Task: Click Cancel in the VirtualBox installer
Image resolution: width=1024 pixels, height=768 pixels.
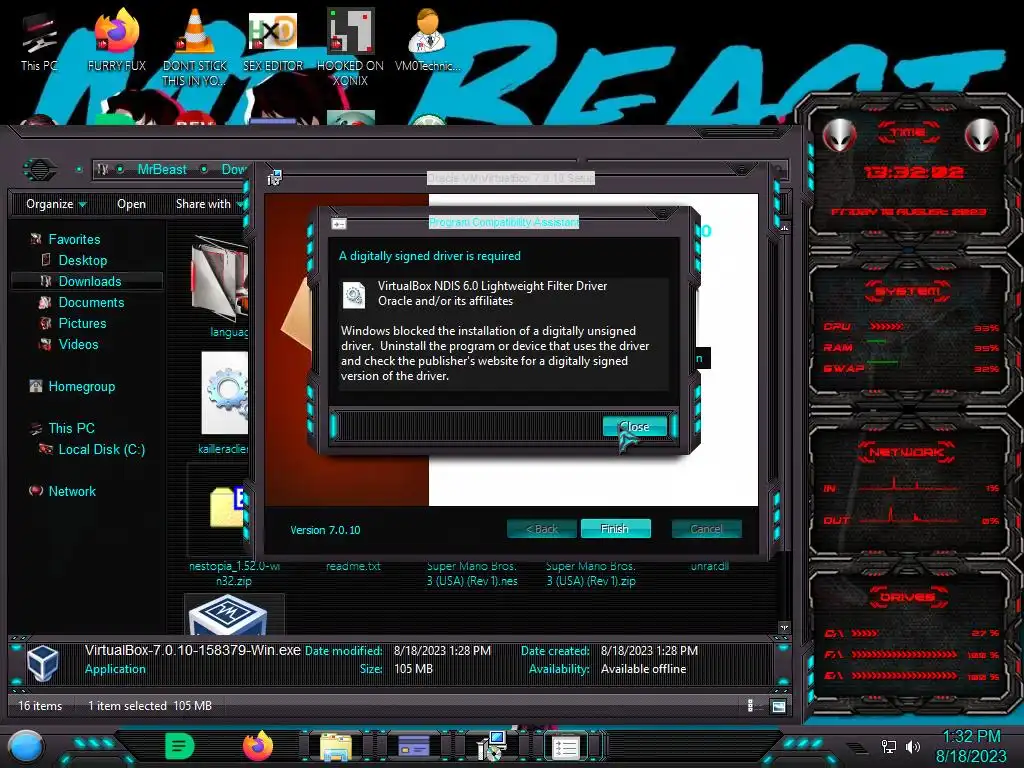Action: [706, 528]
